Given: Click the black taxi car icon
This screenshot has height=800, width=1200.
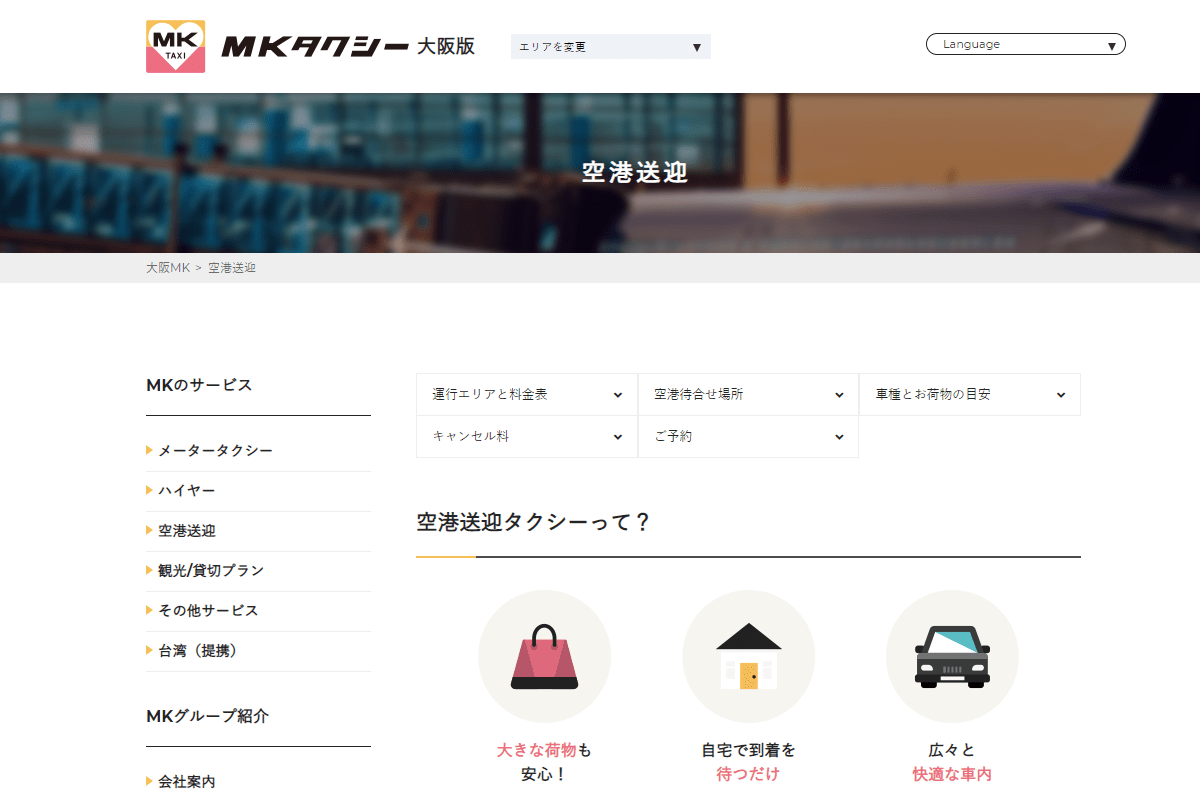Looking at the screenshot, I should pyautogui.click(x=952, y=657).
